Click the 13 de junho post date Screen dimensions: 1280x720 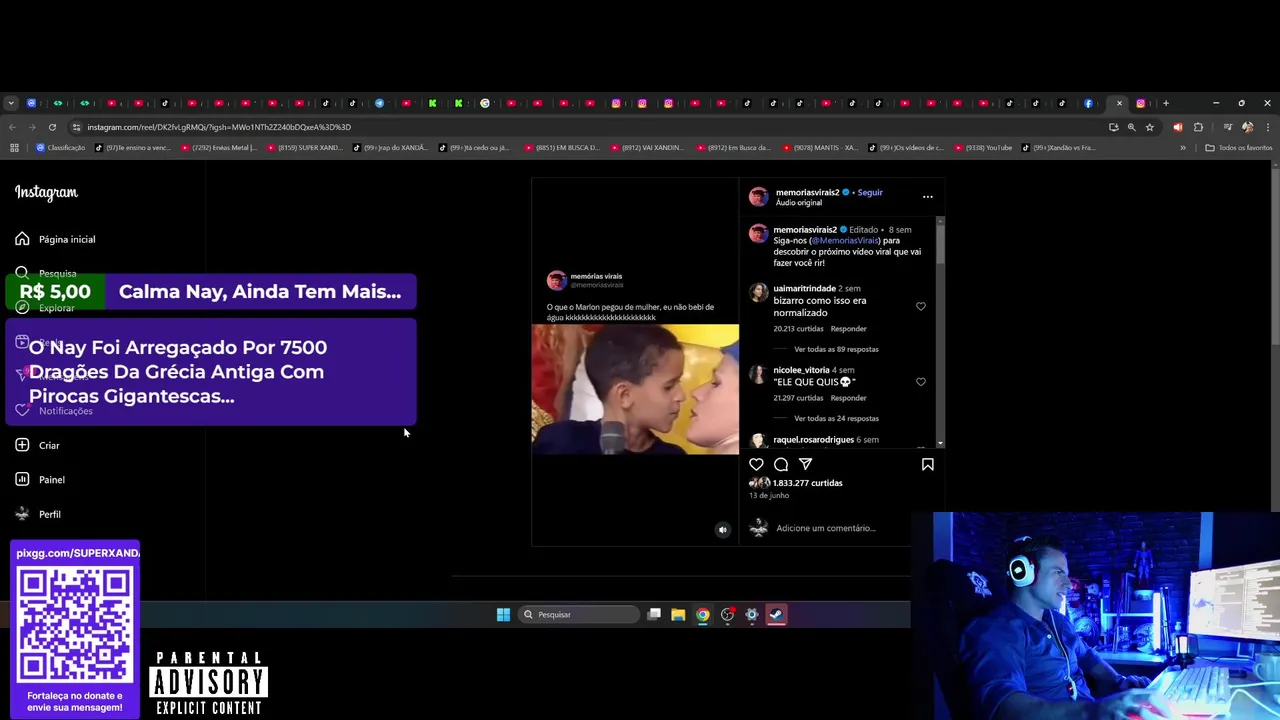[769, 496]
